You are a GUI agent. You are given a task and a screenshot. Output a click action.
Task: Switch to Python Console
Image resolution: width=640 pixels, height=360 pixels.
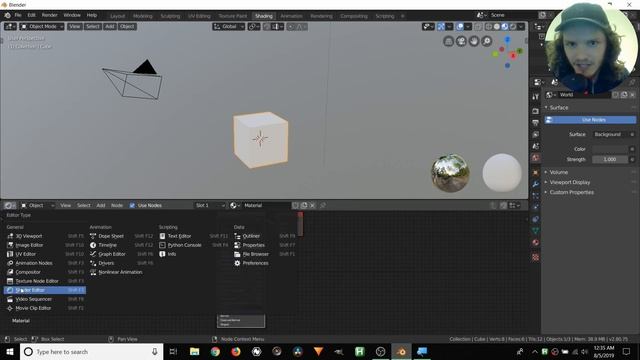point(193,245)
